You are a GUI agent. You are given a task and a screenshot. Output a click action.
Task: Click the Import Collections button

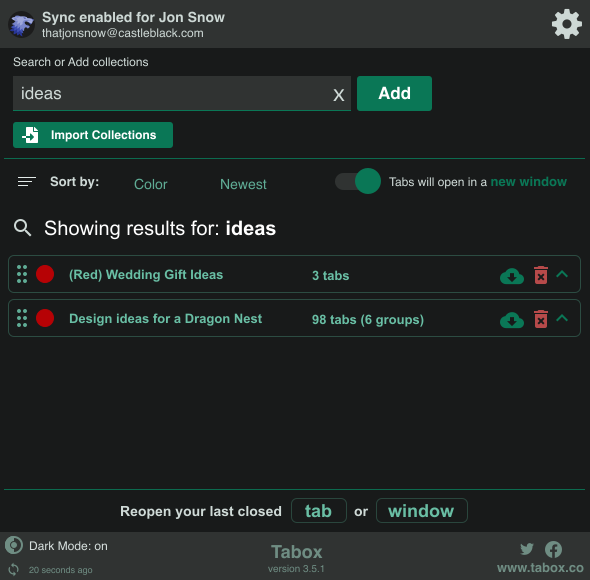(x=93, y=135)
